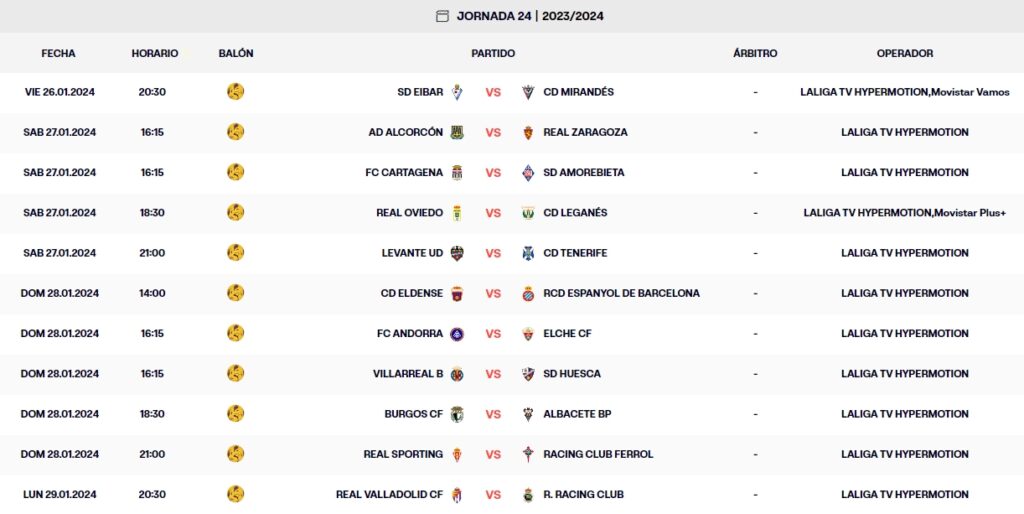This screenshot has width=1024, height=514.
Task: Click the Real Zaragoza club crest
Action: tap(529, 132)
